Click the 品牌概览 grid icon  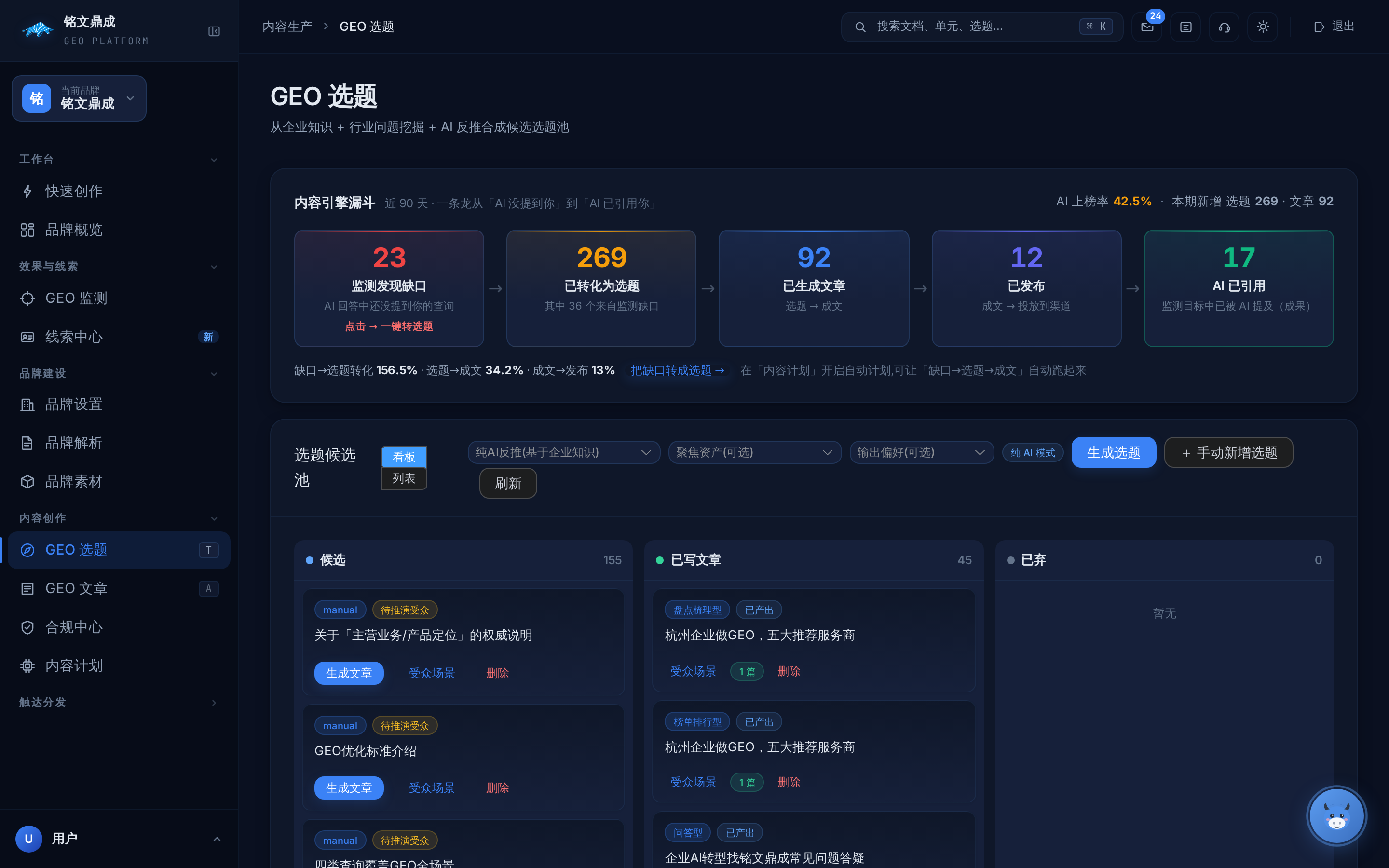click(x=27, y=230)
